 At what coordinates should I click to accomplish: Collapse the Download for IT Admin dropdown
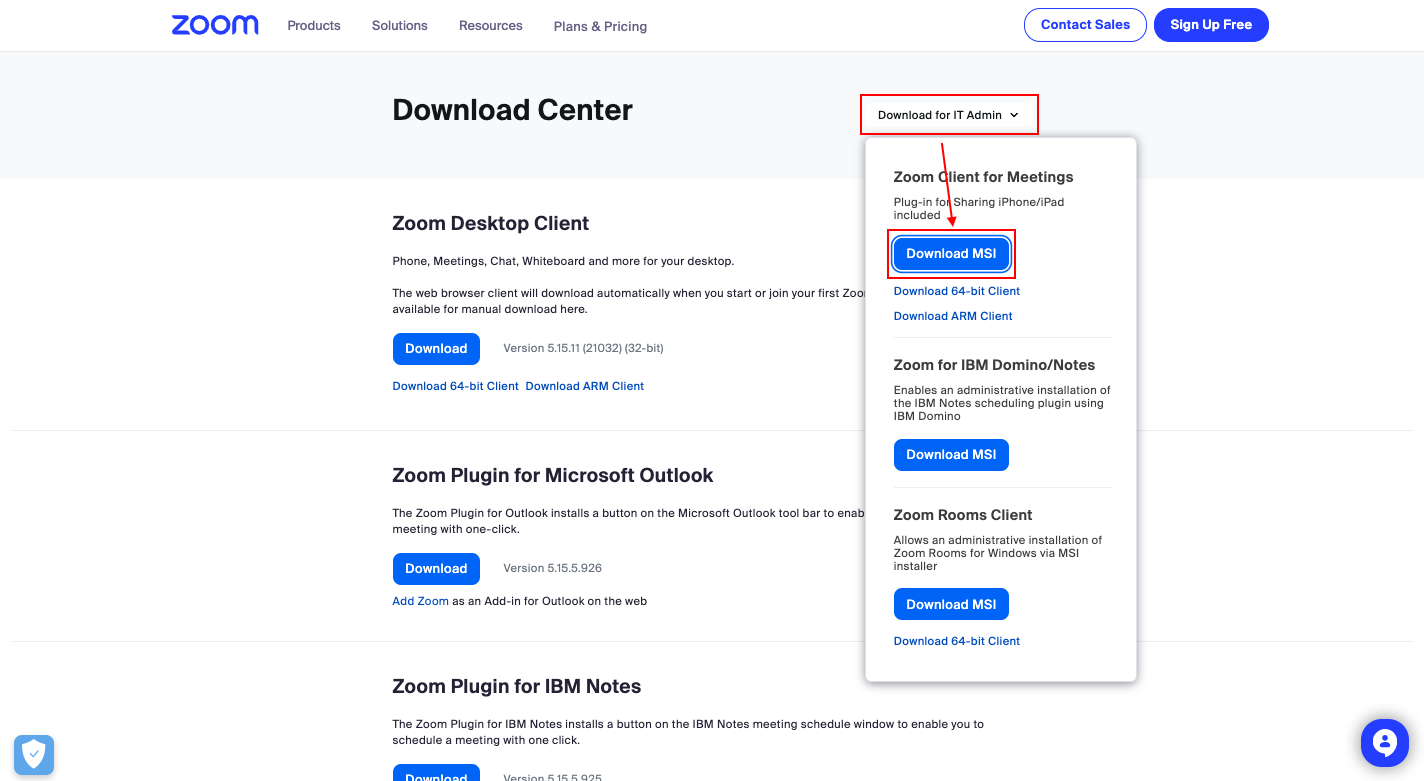(x=949, y=115)
